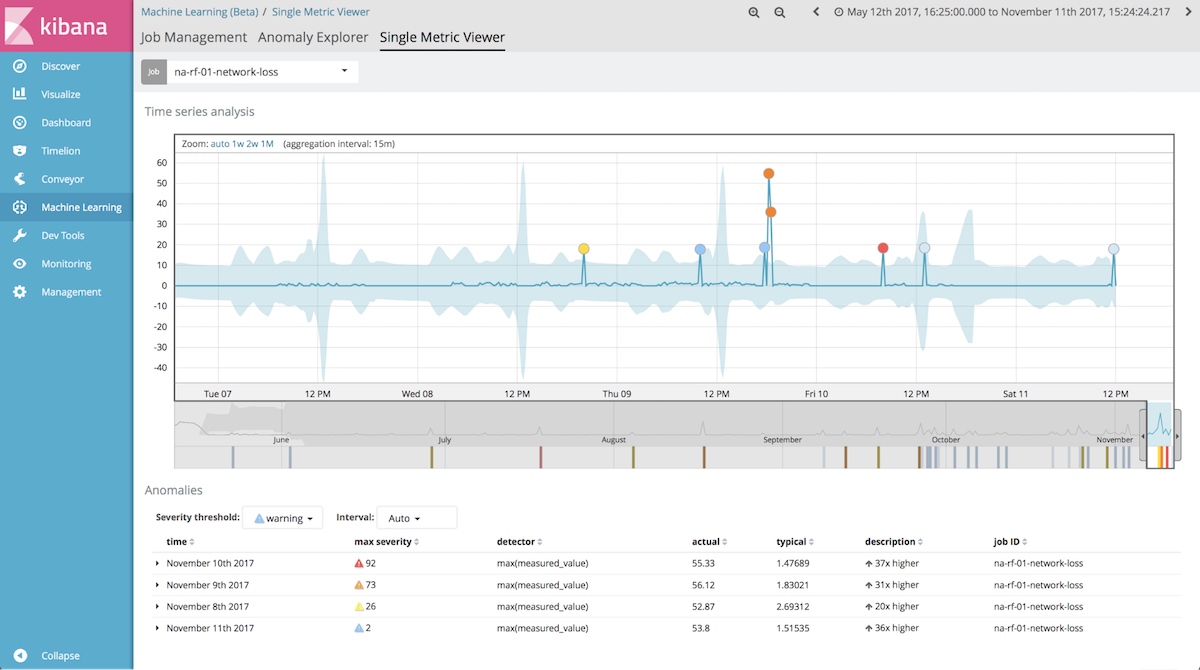Click severity 73 cell
Screen dimensions: 1200x670
364,585
